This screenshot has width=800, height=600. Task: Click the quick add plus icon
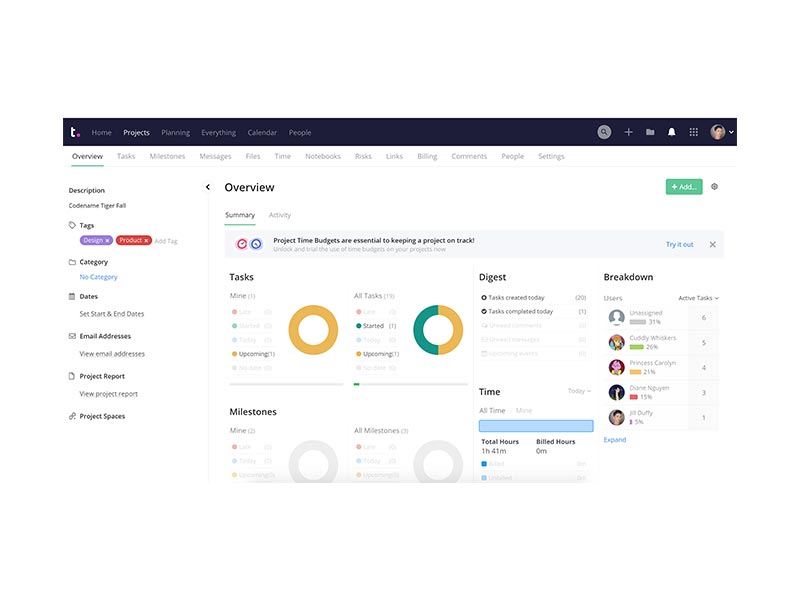[x=628, y=131]
